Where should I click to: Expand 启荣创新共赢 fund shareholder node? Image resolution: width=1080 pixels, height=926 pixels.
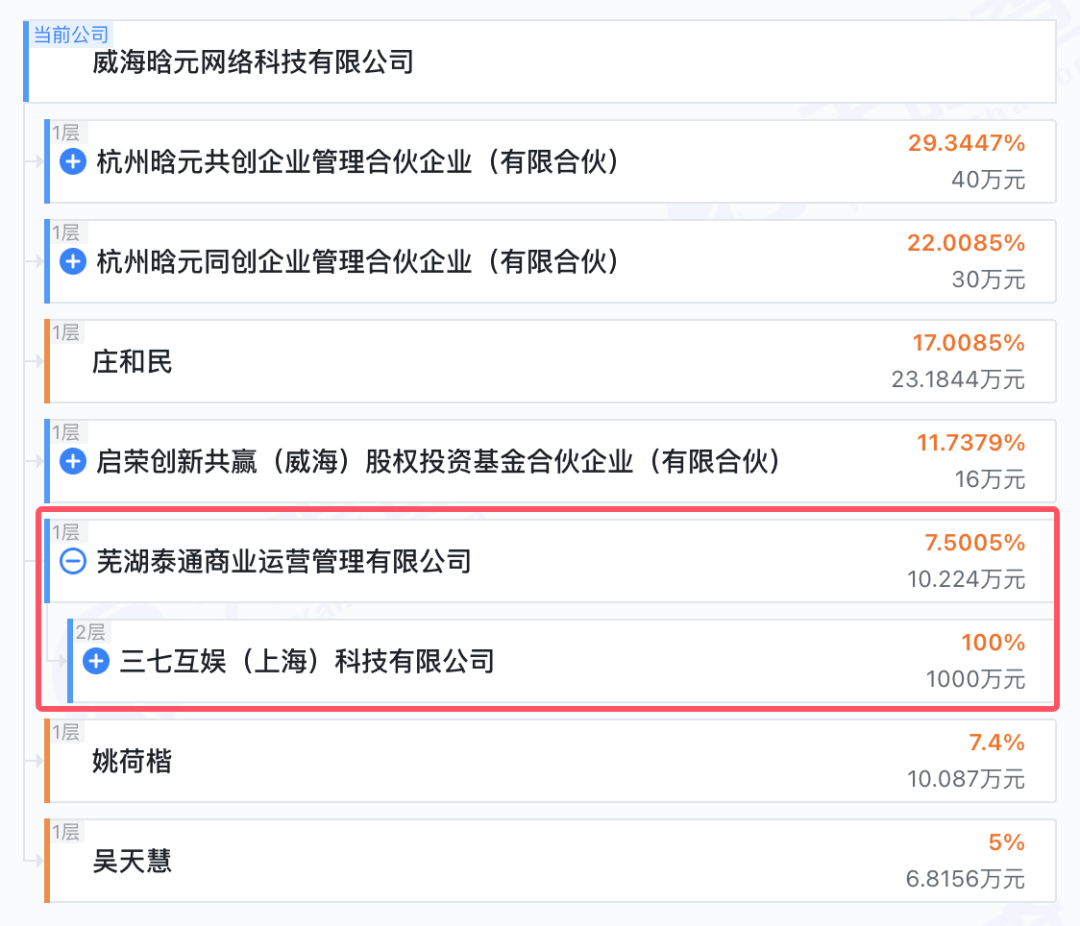(x=73, y=462)
